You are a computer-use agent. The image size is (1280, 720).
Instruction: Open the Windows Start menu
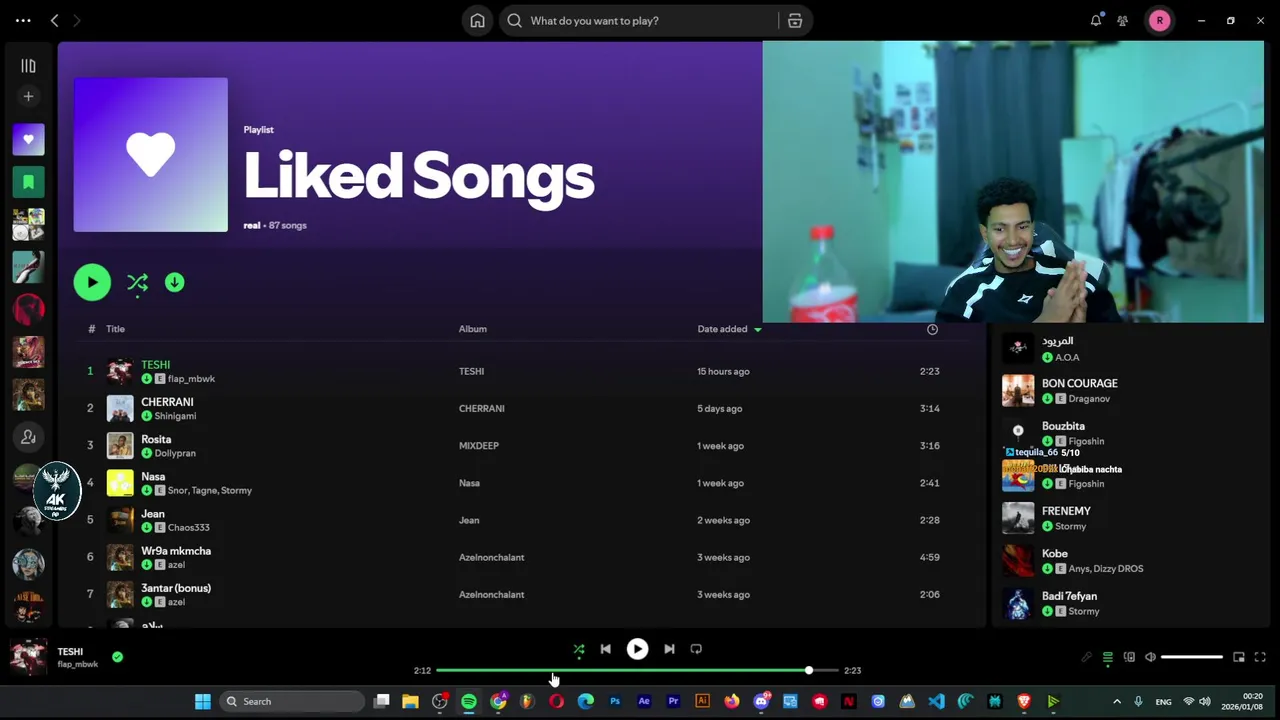203,701
